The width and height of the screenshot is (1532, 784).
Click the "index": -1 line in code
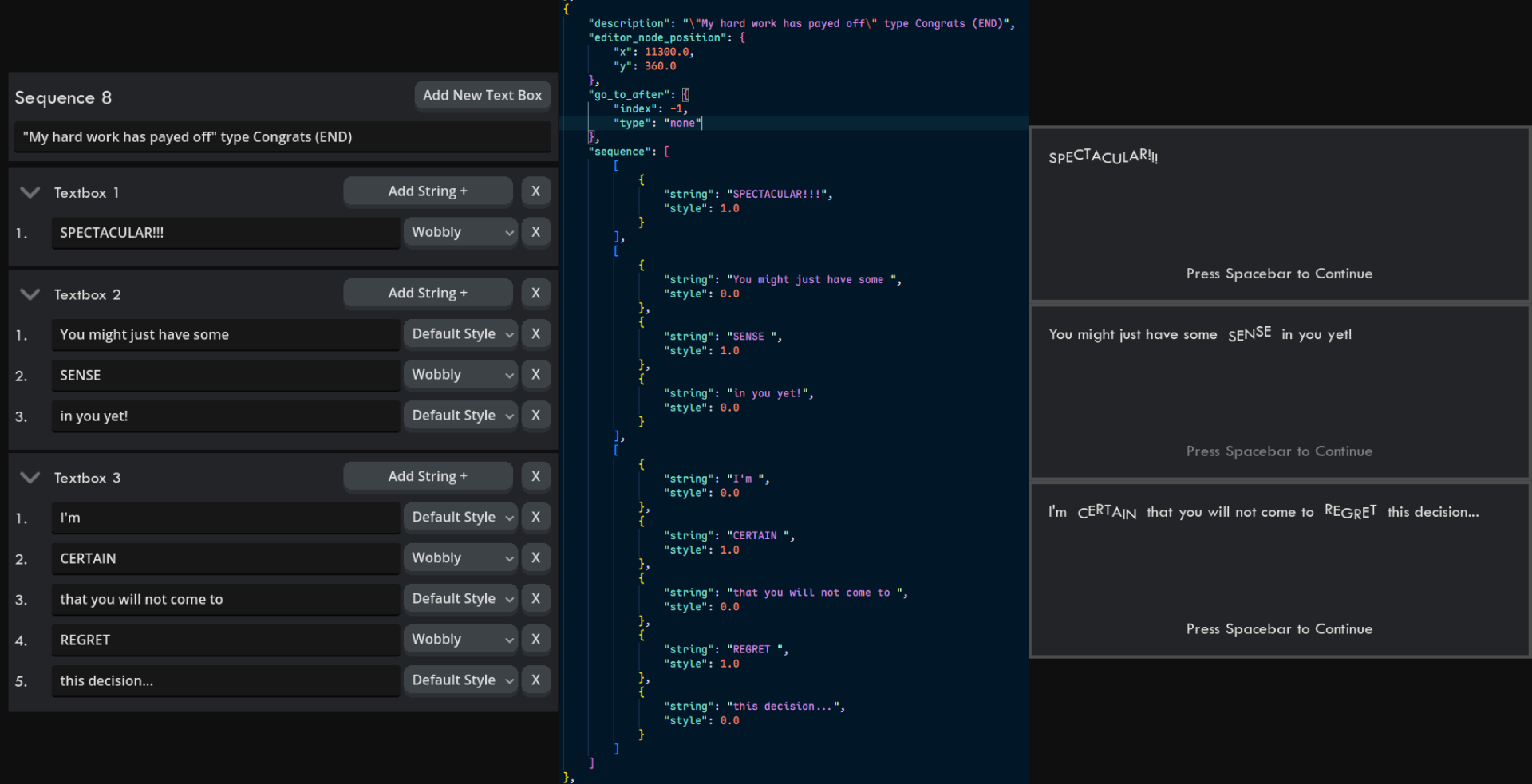(650, 109)
